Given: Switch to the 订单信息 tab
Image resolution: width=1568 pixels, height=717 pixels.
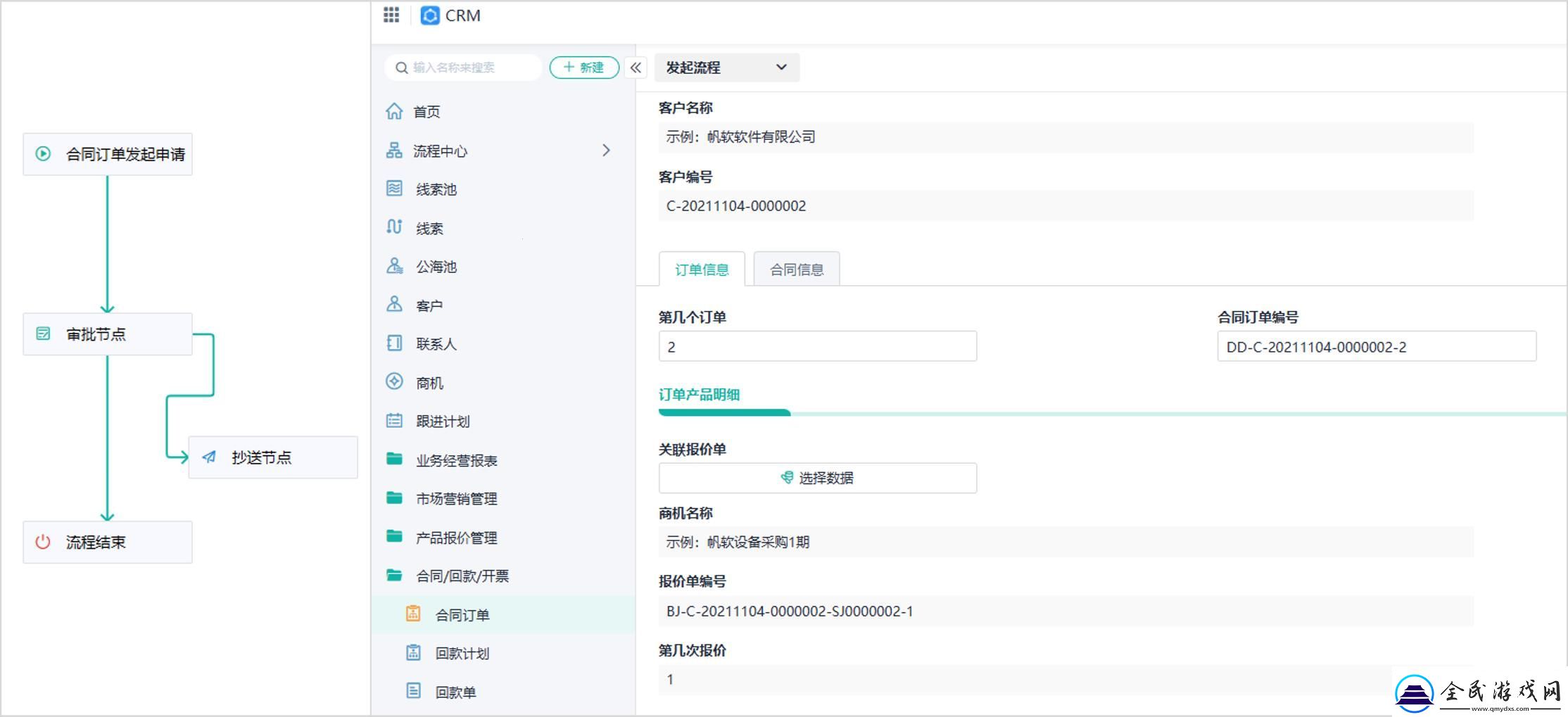Looking at the screenshot, I should coord(702,269).
